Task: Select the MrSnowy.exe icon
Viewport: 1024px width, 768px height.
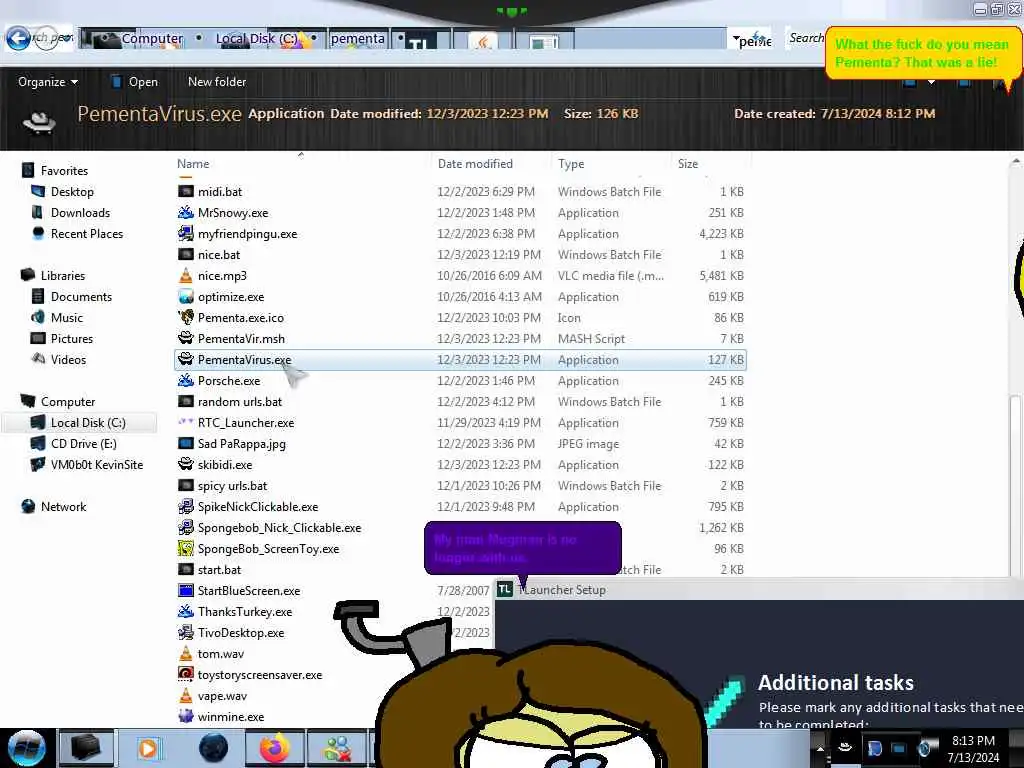Action: point(186,213)
